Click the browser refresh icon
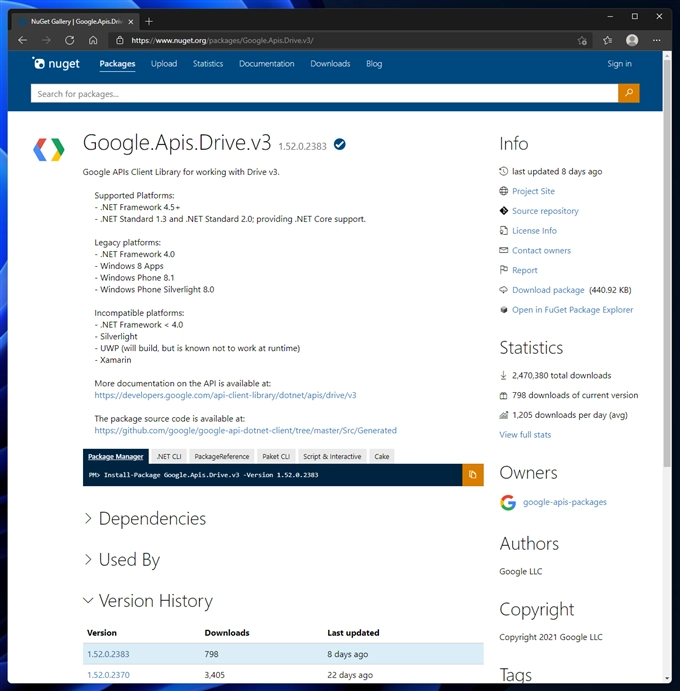 point(70,41)
